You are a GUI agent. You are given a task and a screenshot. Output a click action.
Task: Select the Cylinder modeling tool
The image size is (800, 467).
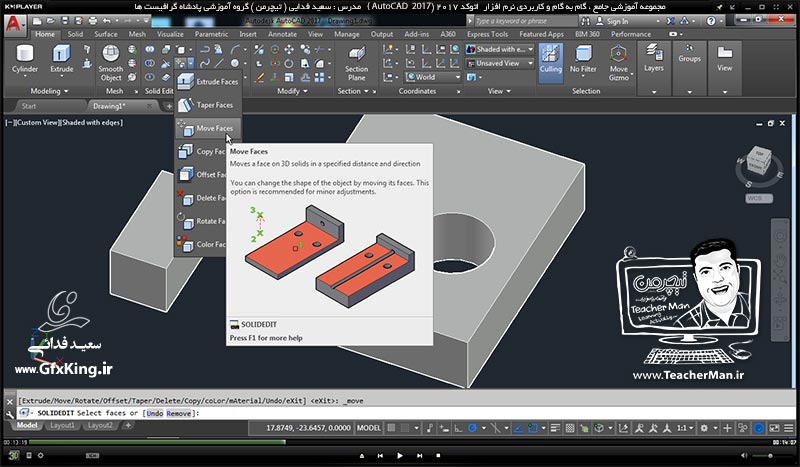pyautogui.click(x=24, y=59)
